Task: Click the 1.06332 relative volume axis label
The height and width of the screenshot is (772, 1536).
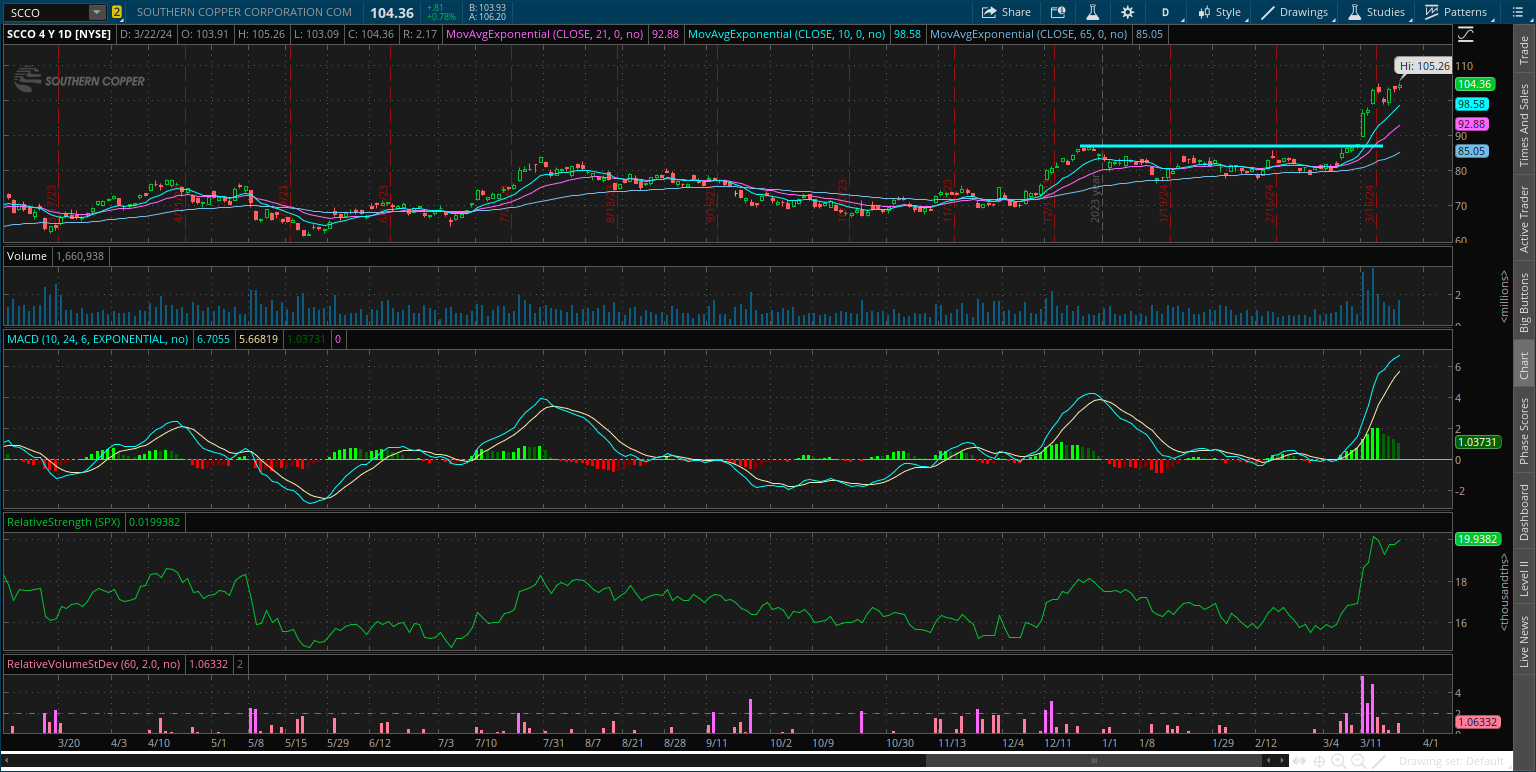Action: click(1477, 721)
